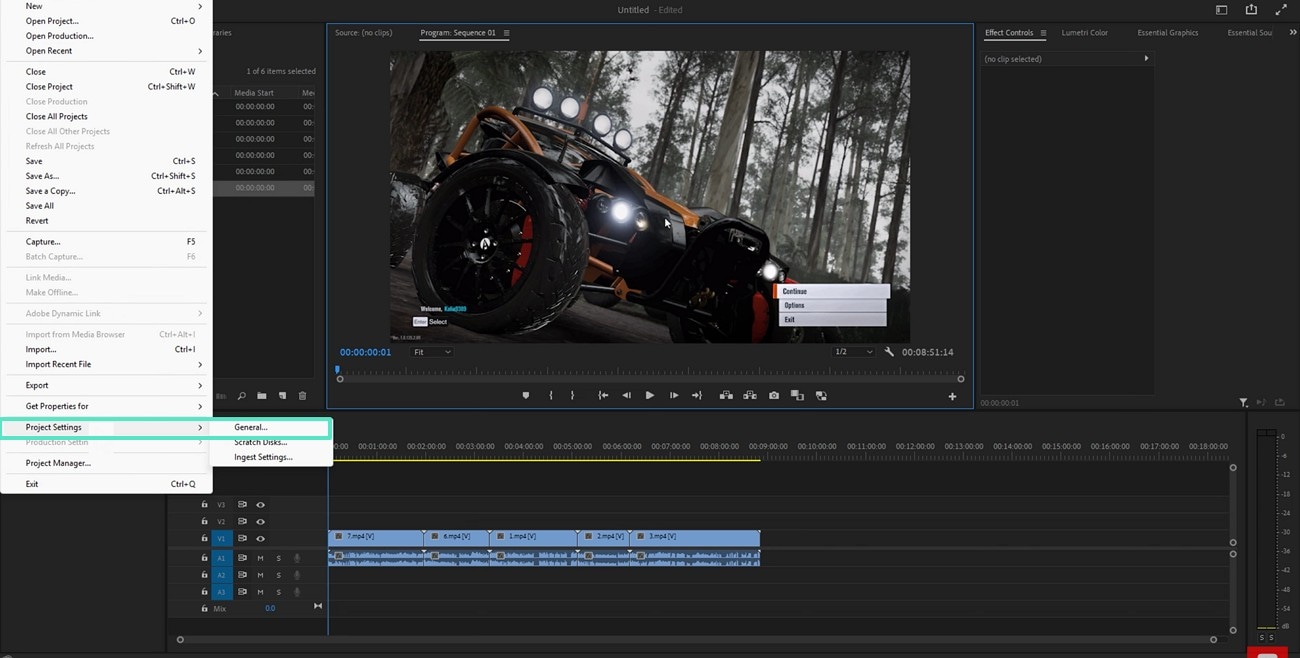This screenshot has height=658, width=1300.
Task: Select the 6.mp4 clip on the timeline
Action: [456, 537]
